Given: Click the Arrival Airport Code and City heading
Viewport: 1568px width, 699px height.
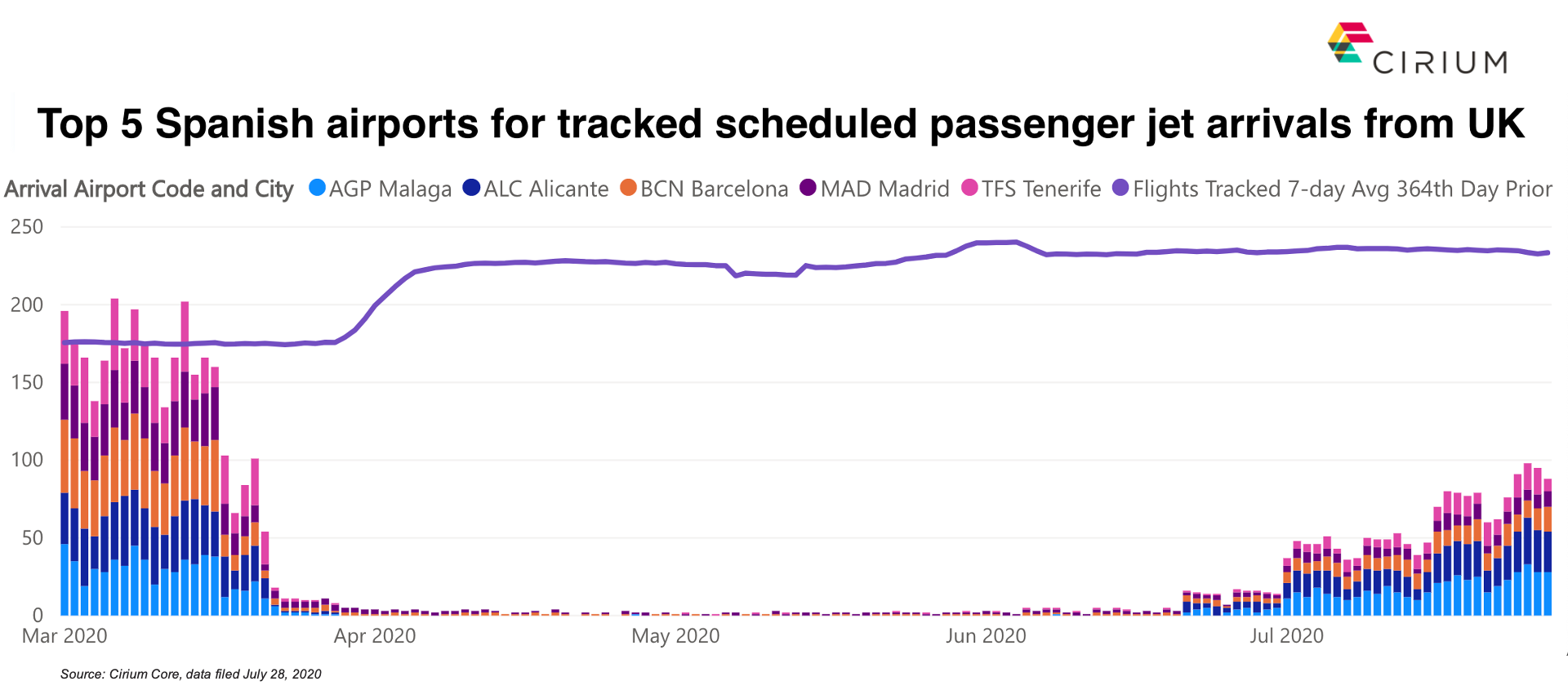Looking at the screenshot, I should click(x=149, y=189).
